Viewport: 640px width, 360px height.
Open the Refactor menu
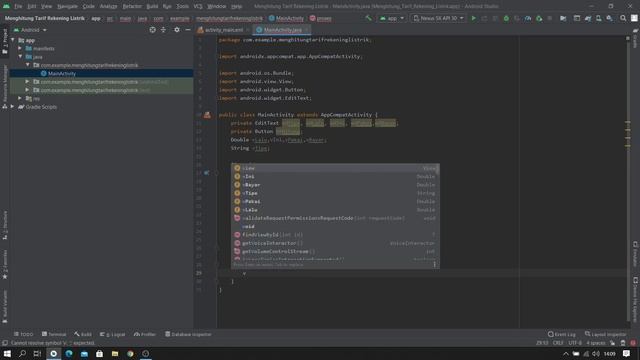pyautogui.click(x=132, y=6)
